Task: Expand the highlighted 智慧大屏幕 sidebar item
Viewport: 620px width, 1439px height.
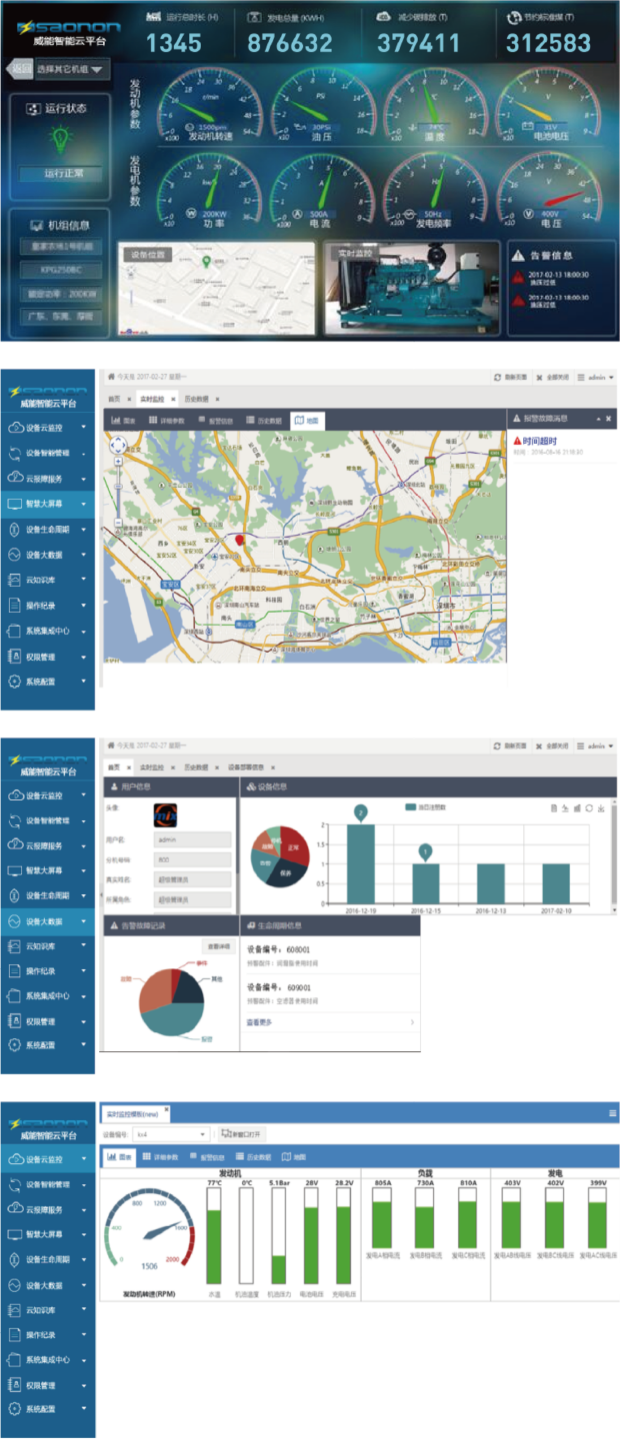Action: tap(47, 505)
